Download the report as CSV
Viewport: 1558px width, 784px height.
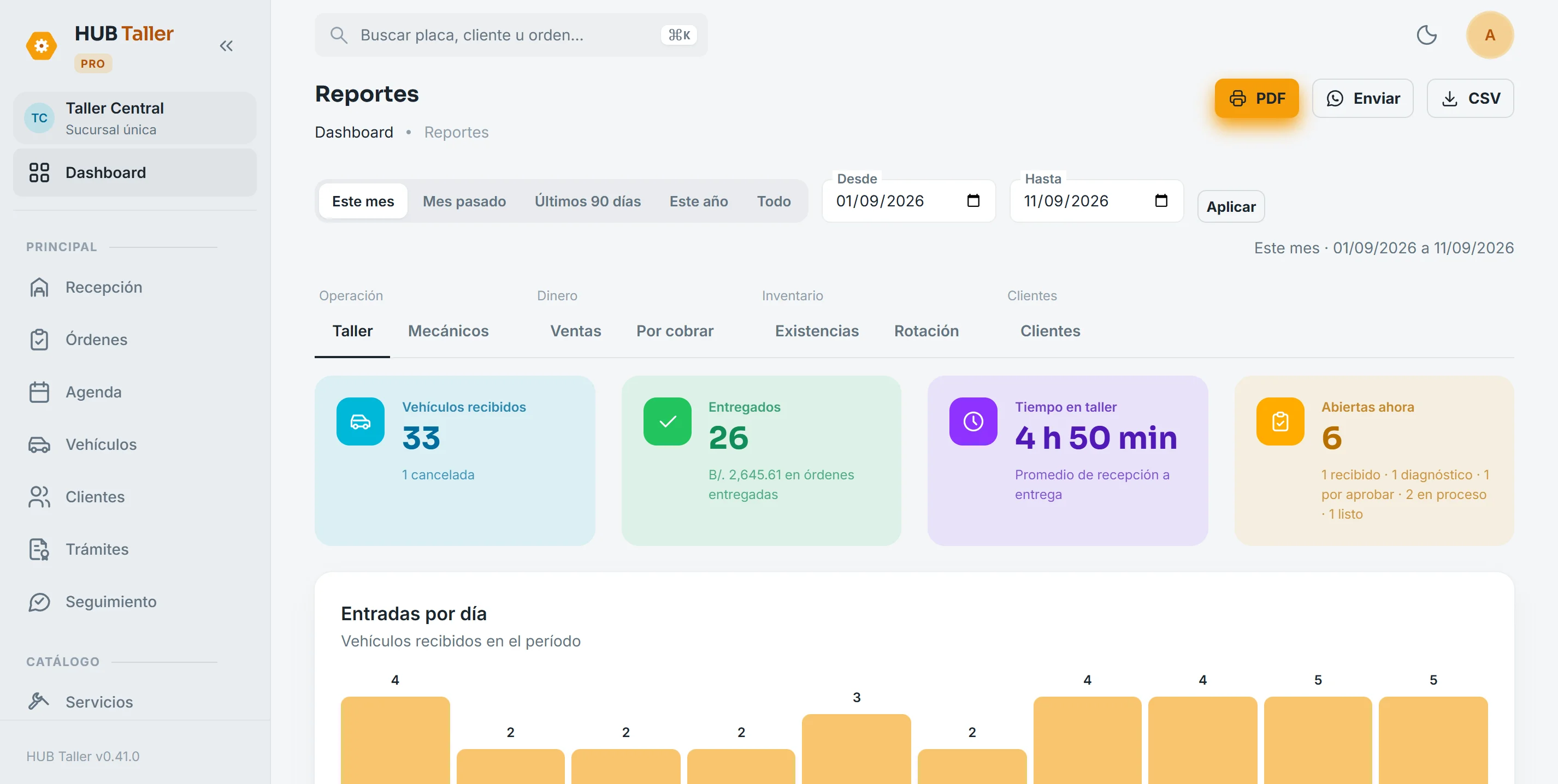point(1470,98)
